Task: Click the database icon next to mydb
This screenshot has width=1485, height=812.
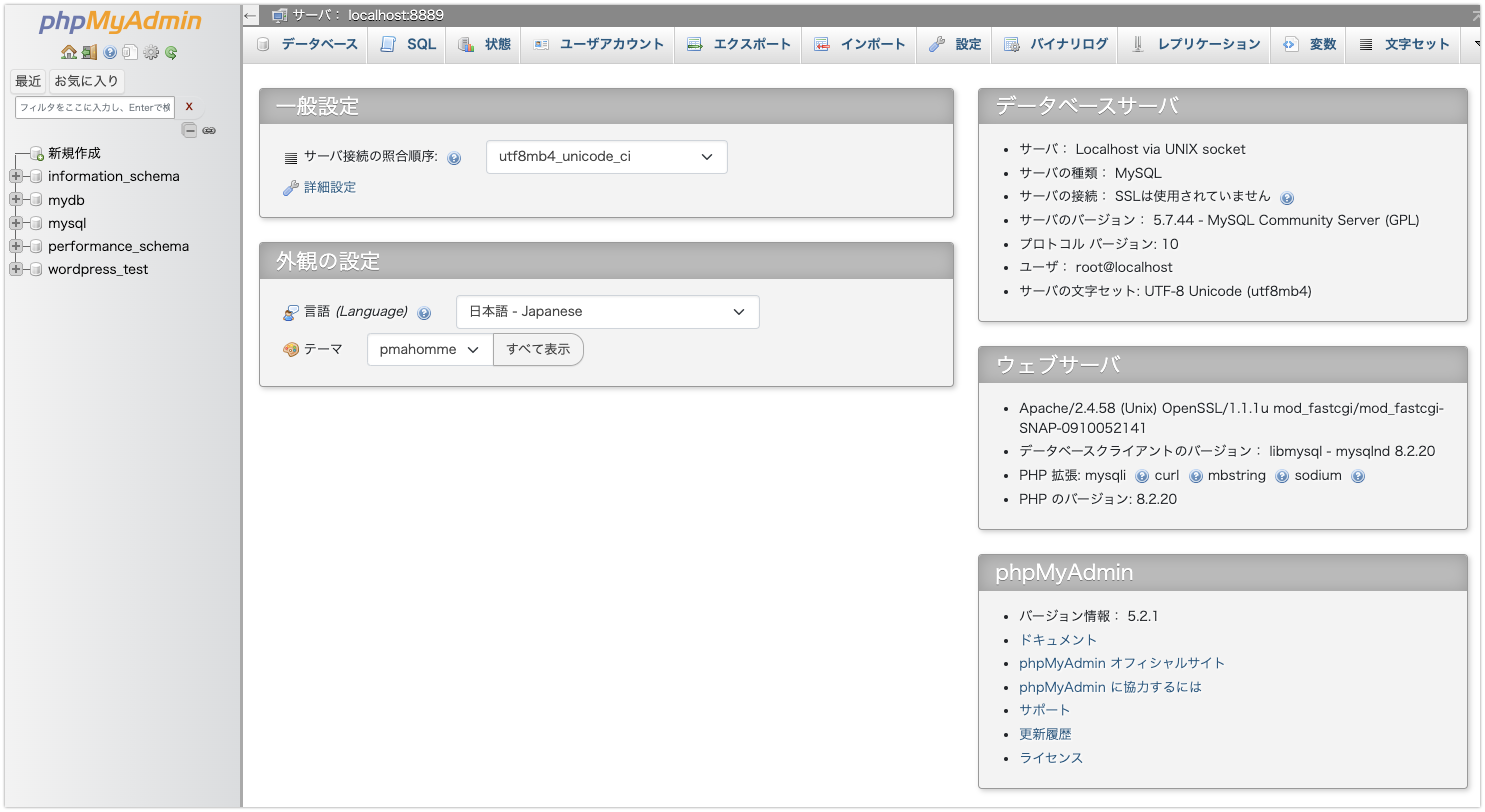Action: point(37,200)
